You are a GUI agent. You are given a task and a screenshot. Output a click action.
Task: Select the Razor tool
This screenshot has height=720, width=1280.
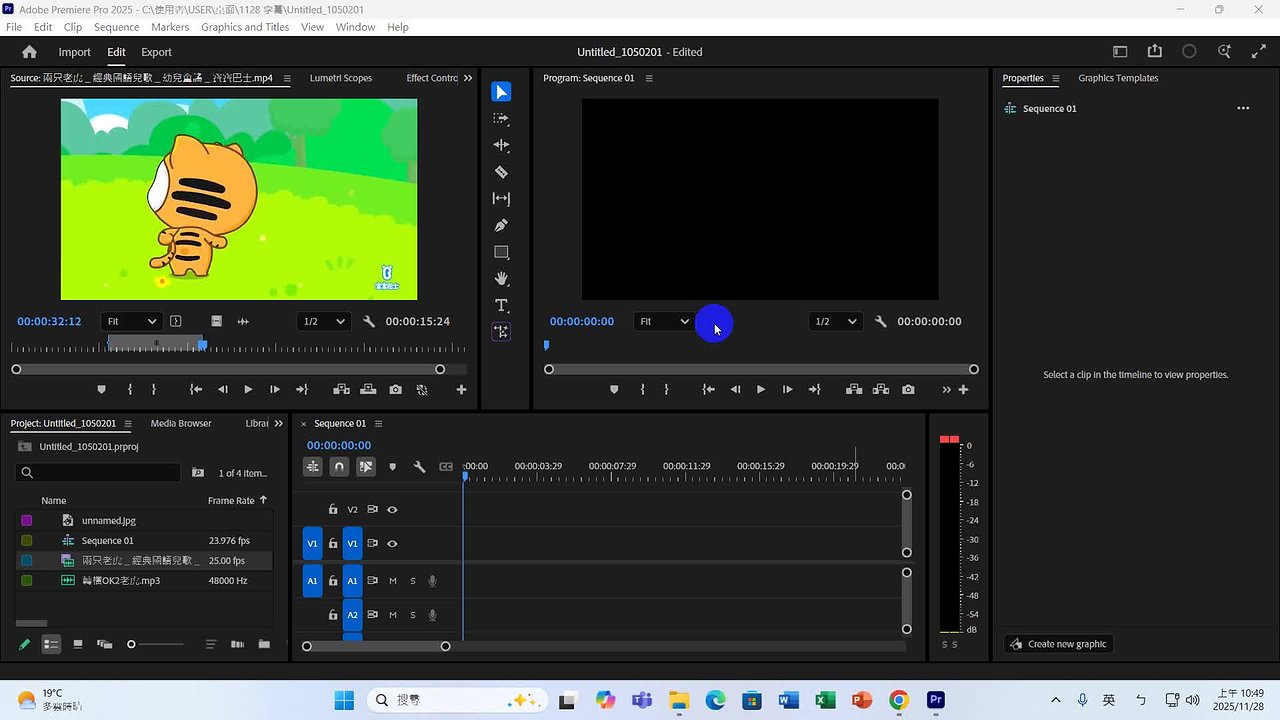(501, 172)
